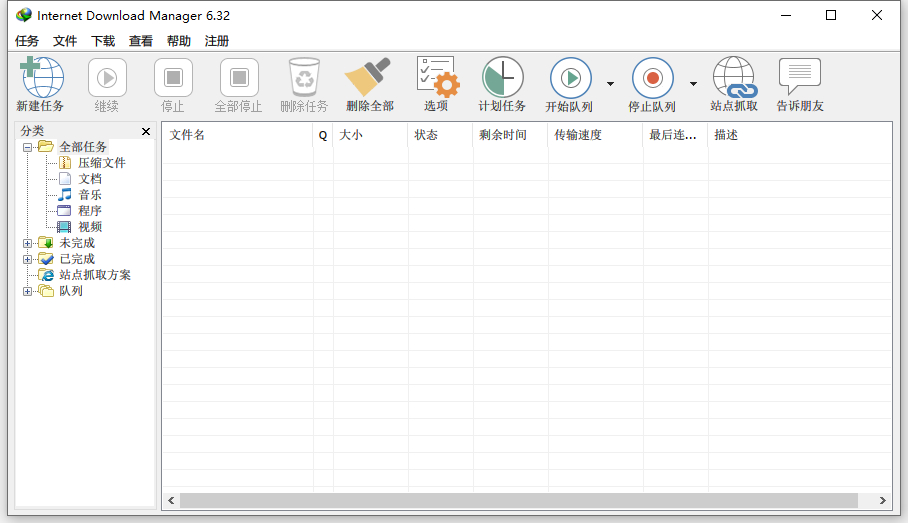Select the 压缩文件 category
The width and height of the screenshot is (908, 523).
point(102,163)
